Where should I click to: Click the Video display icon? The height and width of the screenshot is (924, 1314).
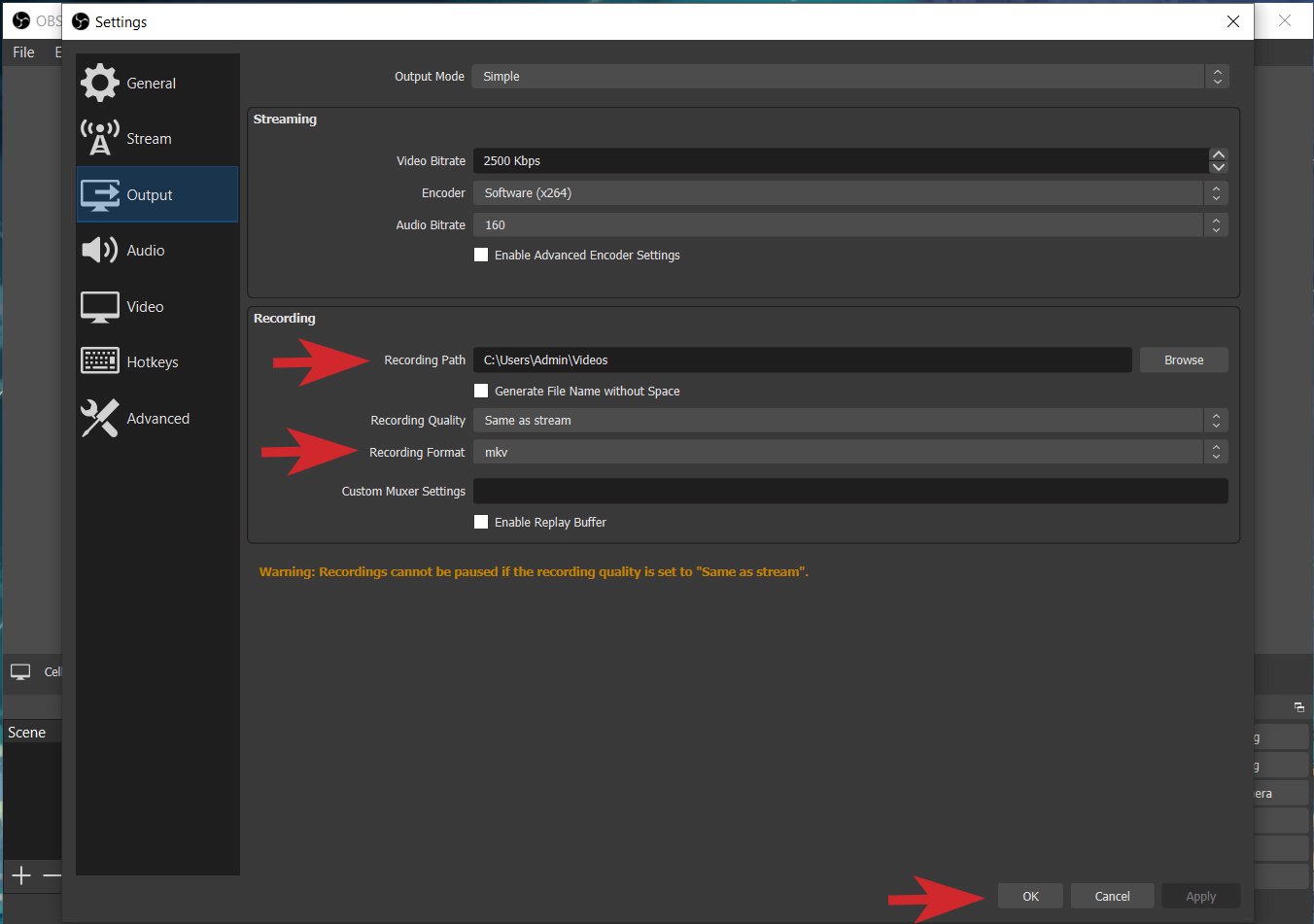tap(99, 307)
